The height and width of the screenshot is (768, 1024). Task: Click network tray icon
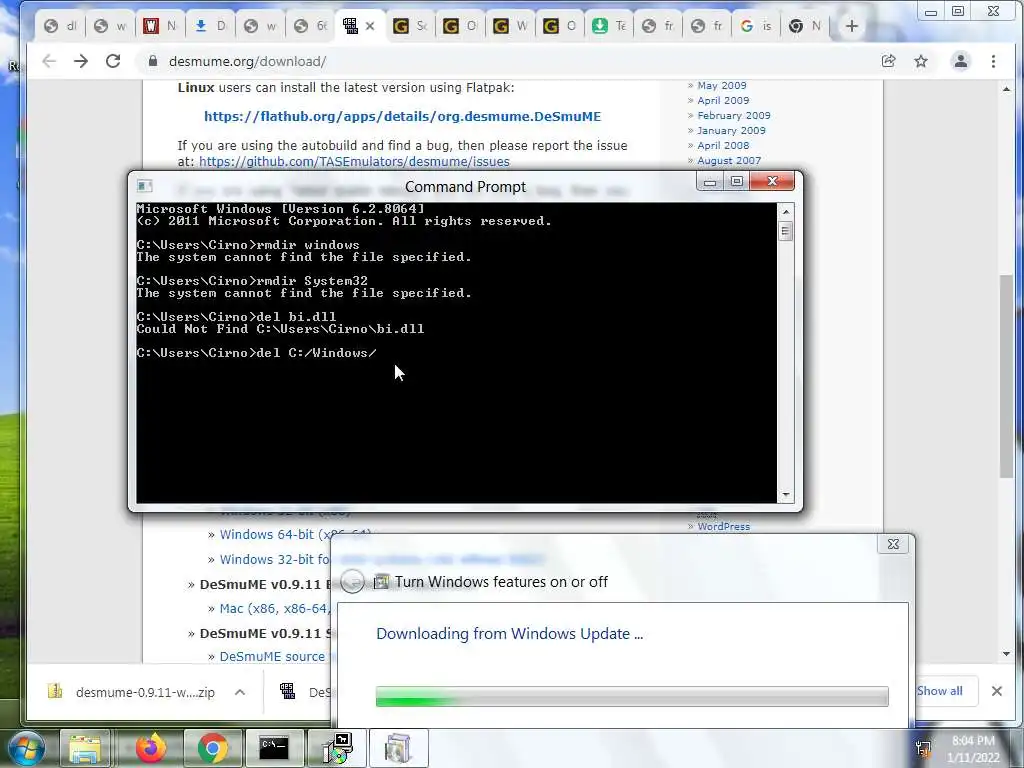[x=923, y=748]
